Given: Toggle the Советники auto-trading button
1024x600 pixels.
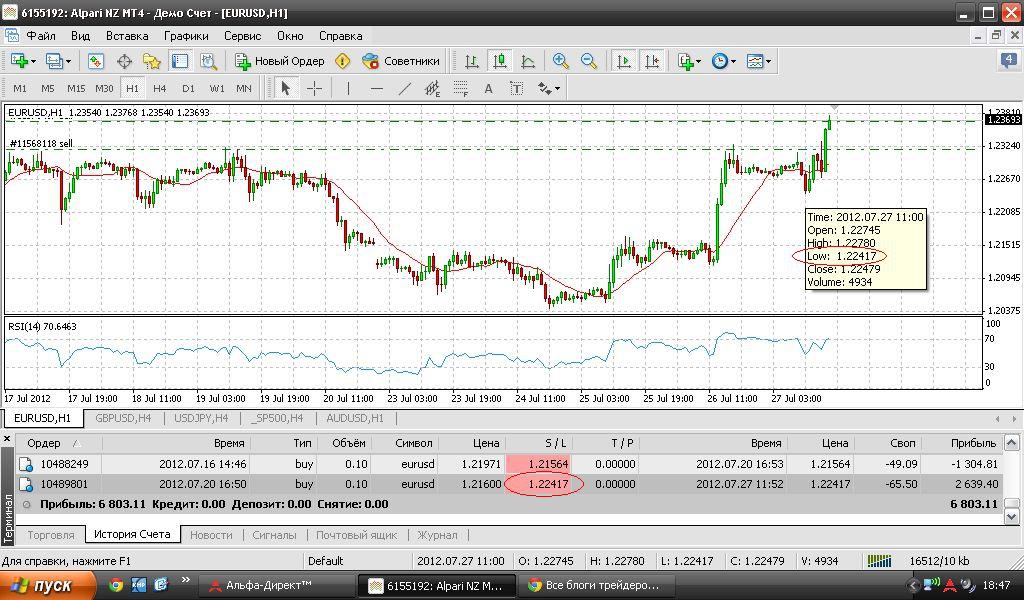Looking at the screenshot, I should (401, 61).
